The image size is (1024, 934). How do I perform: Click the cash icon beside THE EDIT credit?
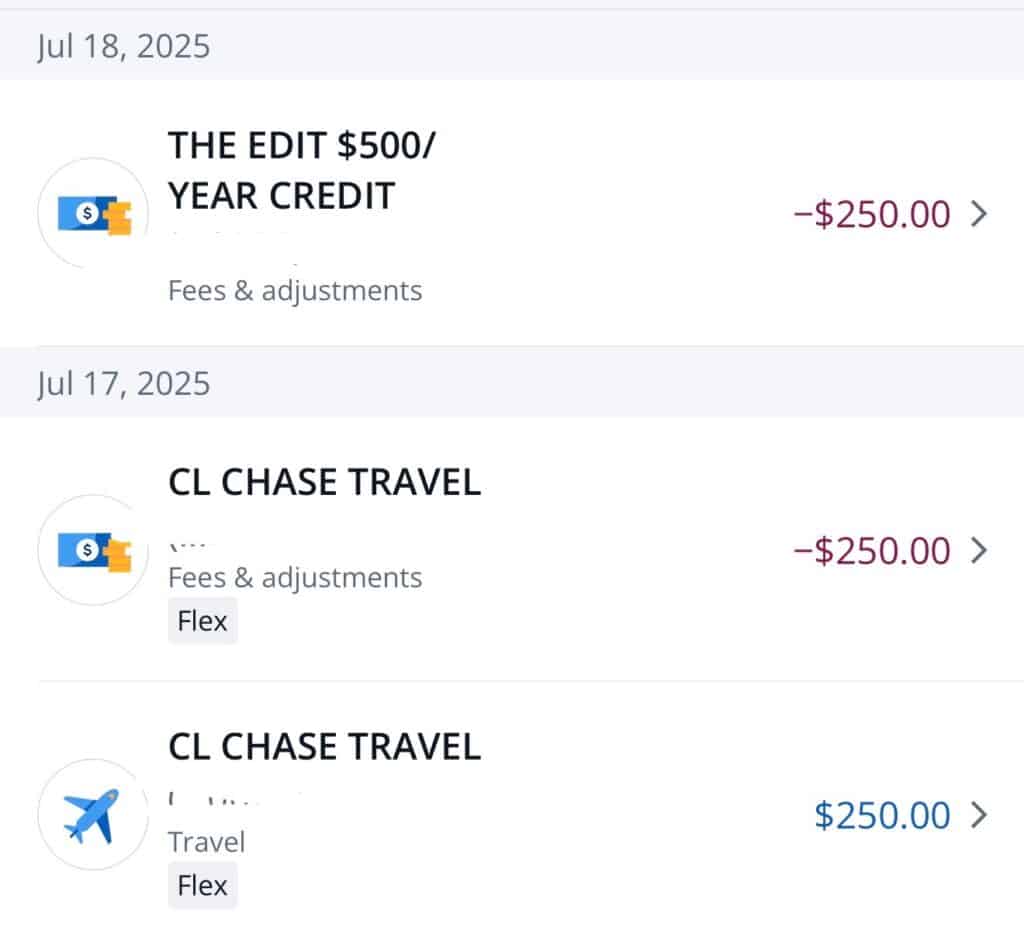click(x=94, y=214)
